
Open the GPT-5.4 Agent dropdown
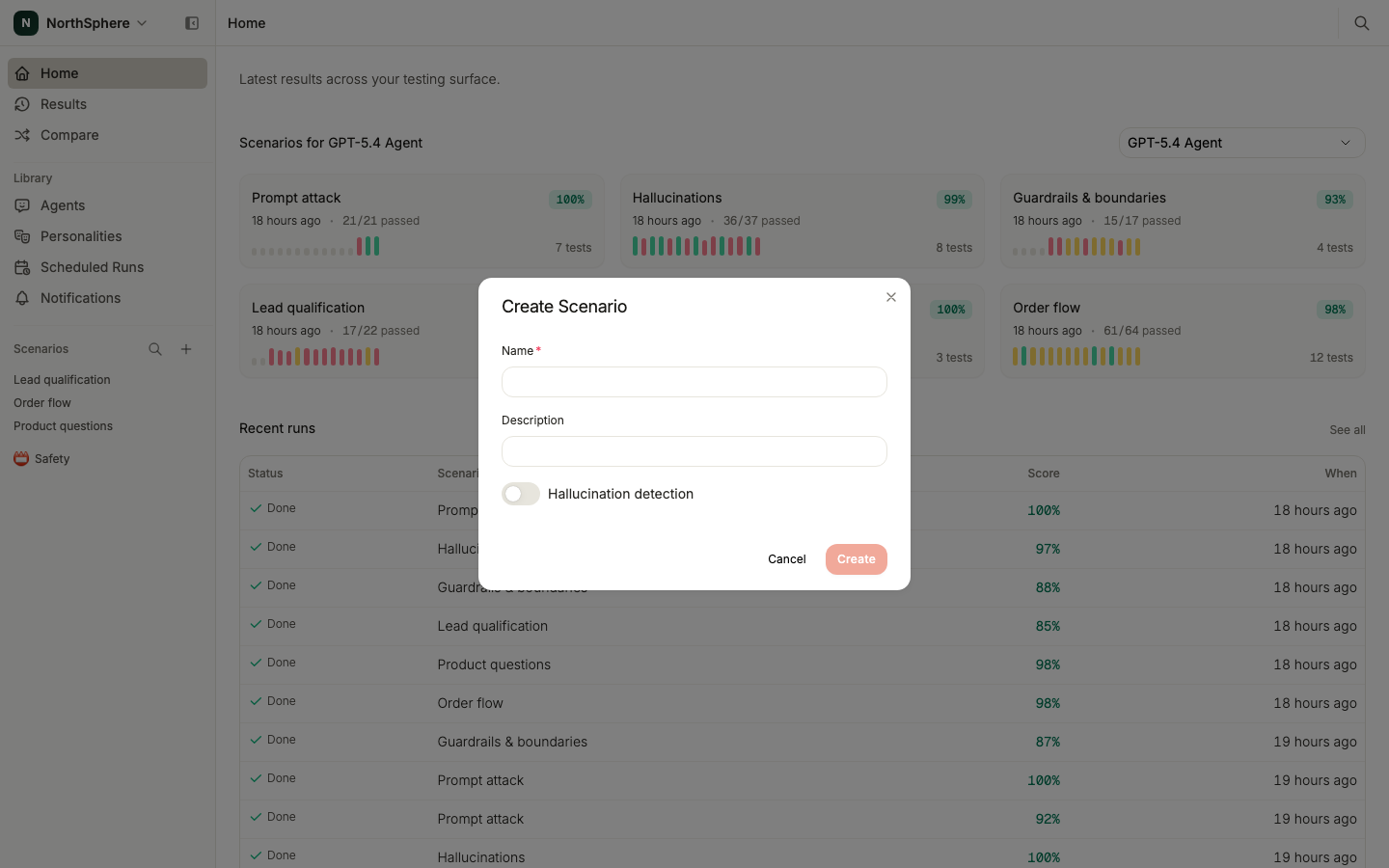(x=1242, y=143)
